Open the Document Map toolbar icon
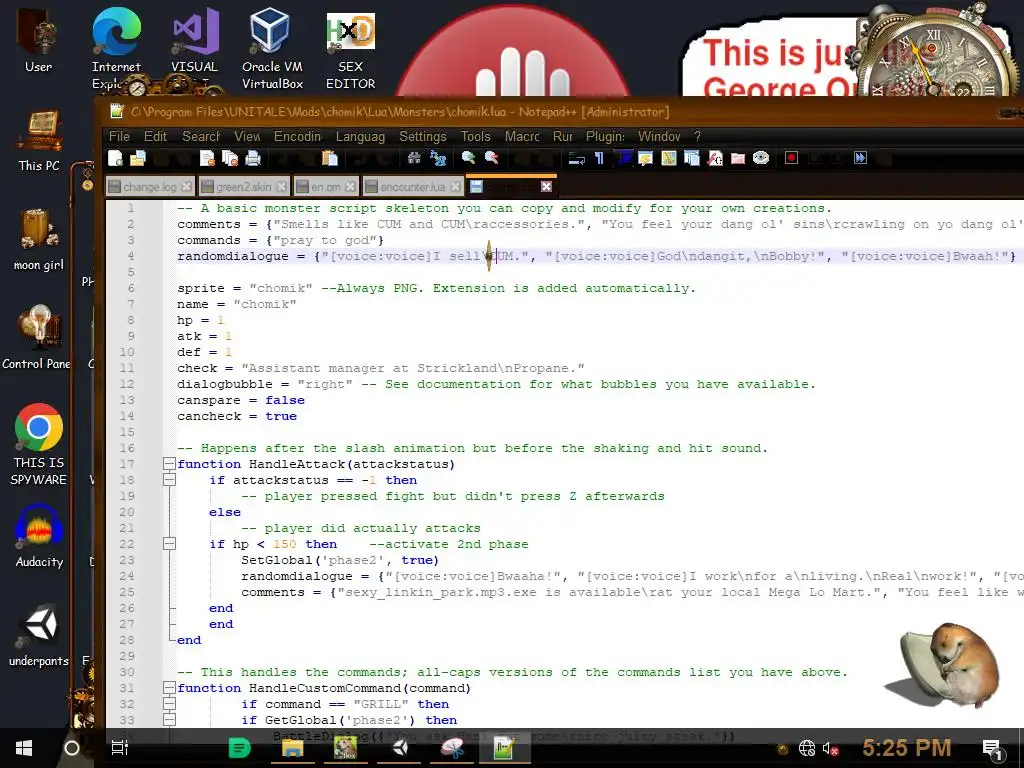 (x=669, y=158)
